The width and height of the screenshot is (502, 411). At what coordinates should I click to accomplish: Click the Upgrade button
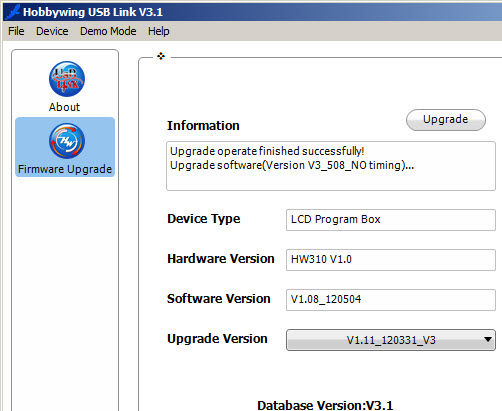click(446, 120)
